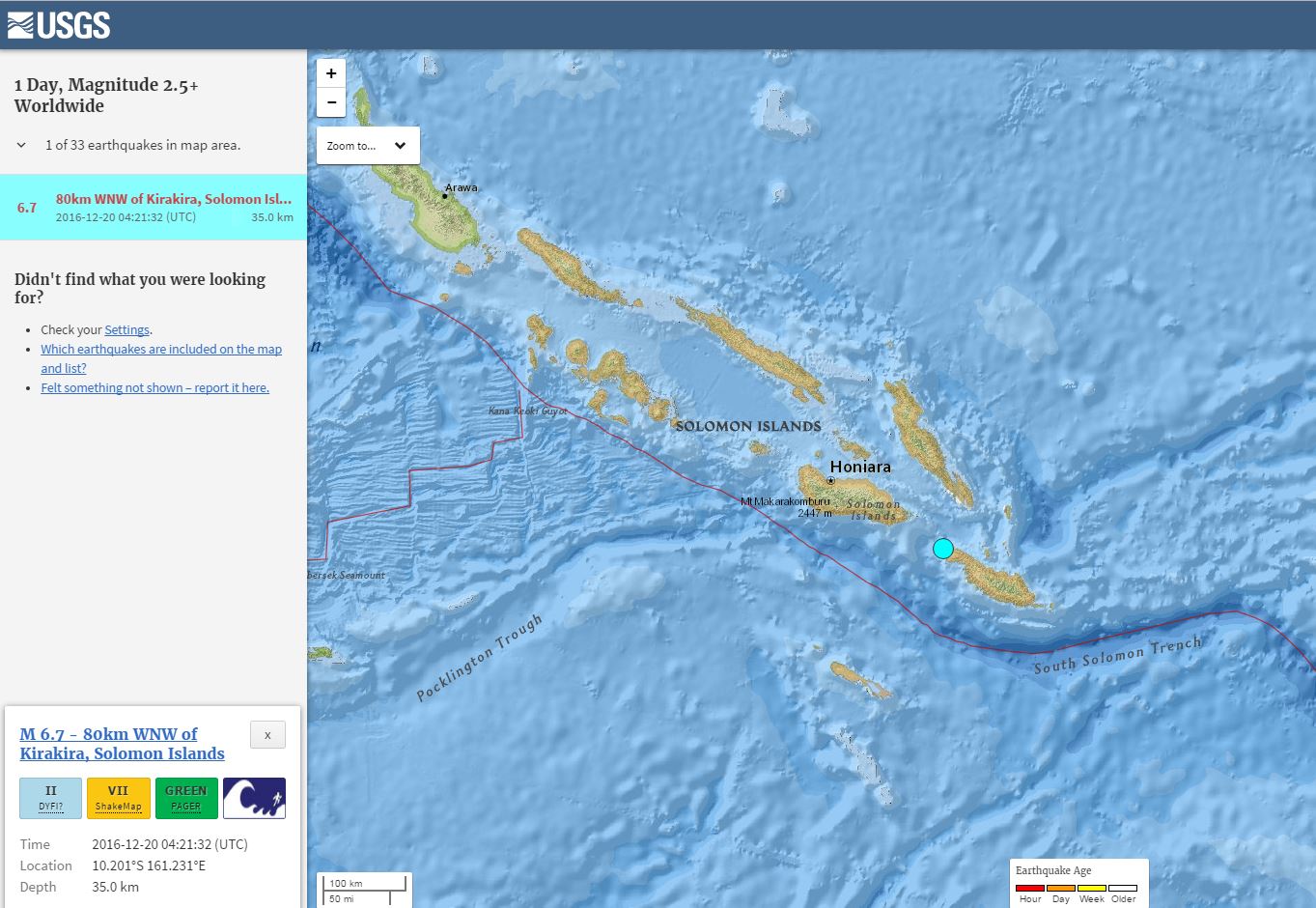
Task: Open the 'Zoom to...' dropdown
Action: point(368,146)
